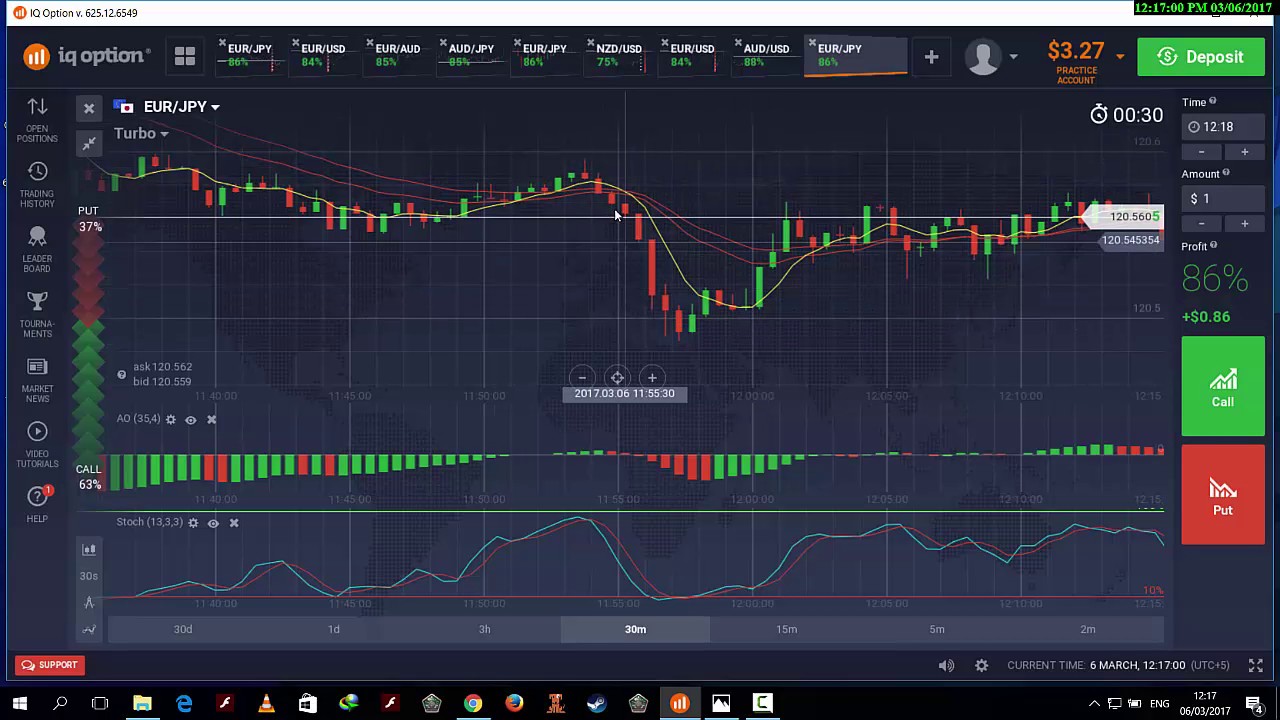The width and height of the screenshot is (1280, 720).
Task: Open Market News panel
Action: tap(37, 380)
